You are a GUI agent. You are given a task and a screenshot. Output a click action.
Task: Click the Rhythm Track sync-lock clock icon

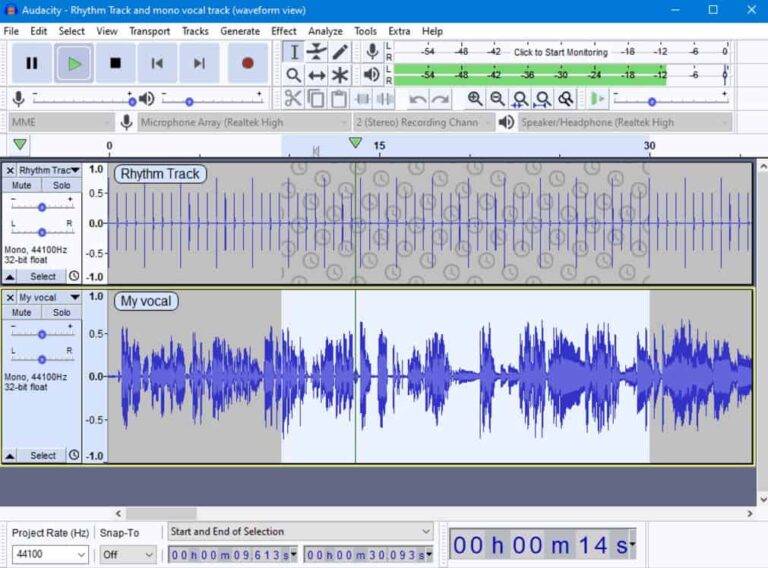click(74, 276)
